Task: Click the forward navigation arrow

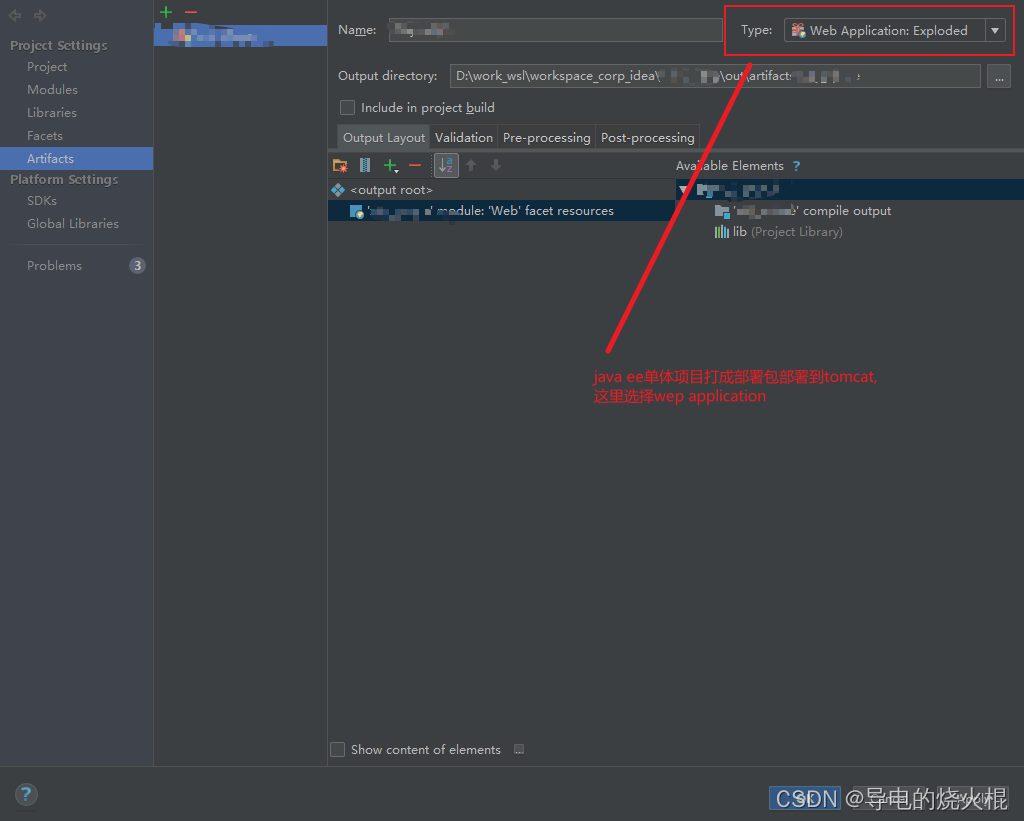Action: tap(40, 14)
